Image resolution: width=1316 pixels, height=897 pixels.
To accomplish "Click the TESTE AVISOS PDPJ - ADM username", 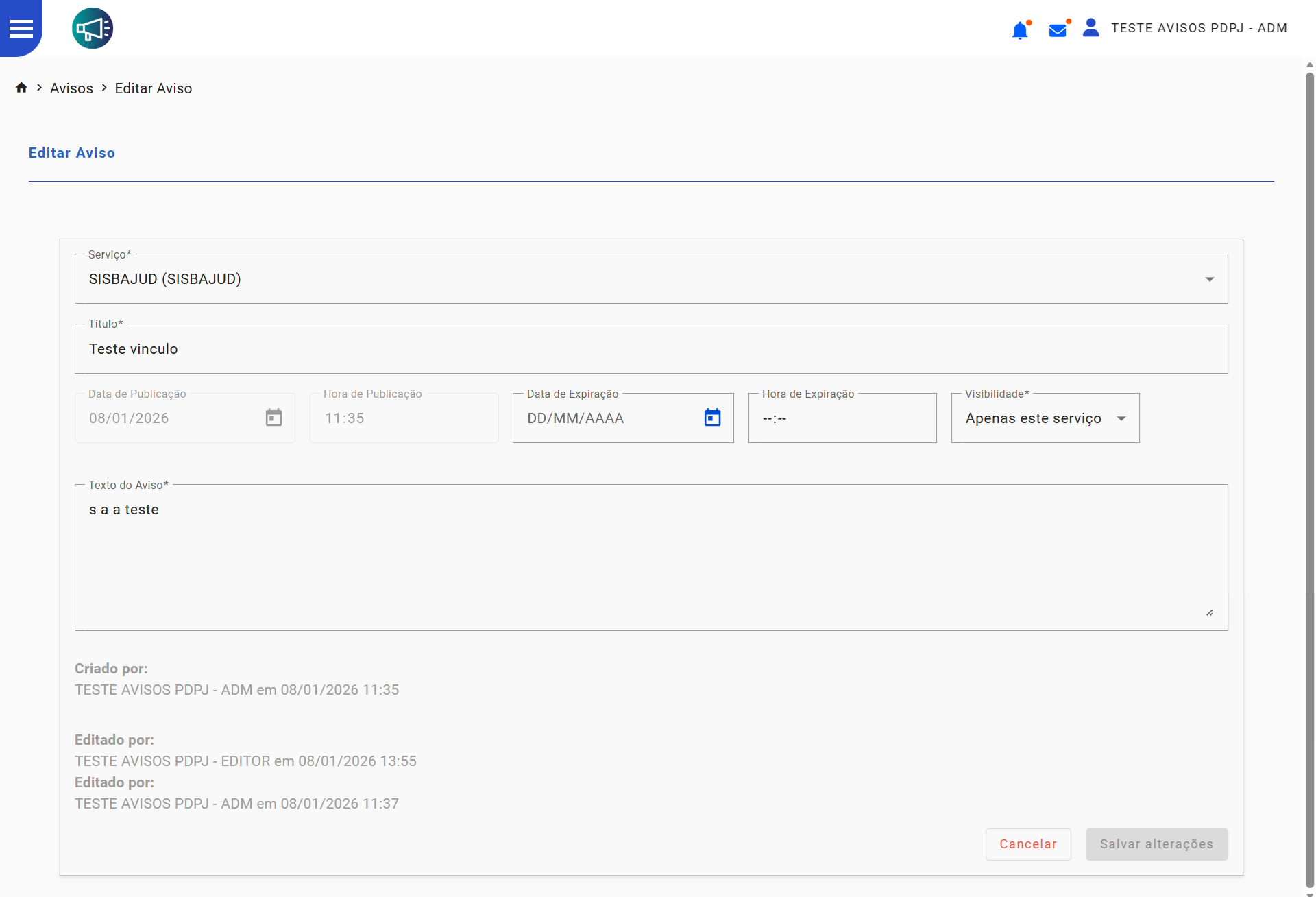I will (x=1199, y=28).
